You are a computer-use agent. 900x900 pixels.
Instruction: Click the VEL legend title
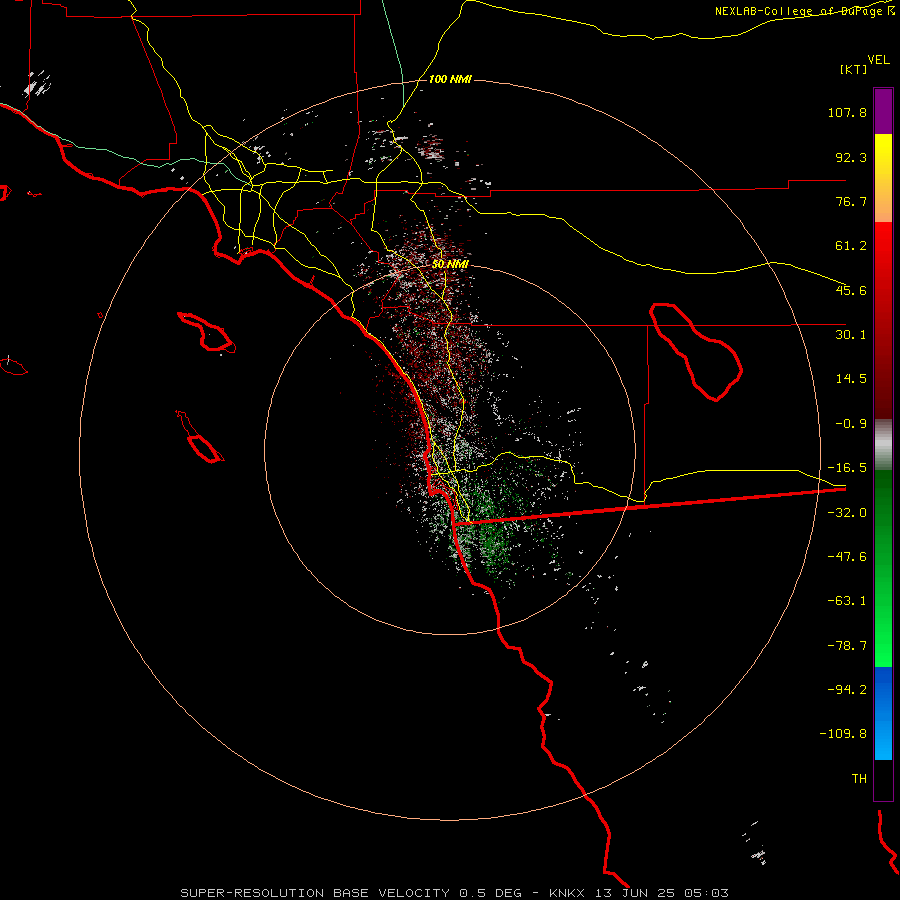click(878, 60)
